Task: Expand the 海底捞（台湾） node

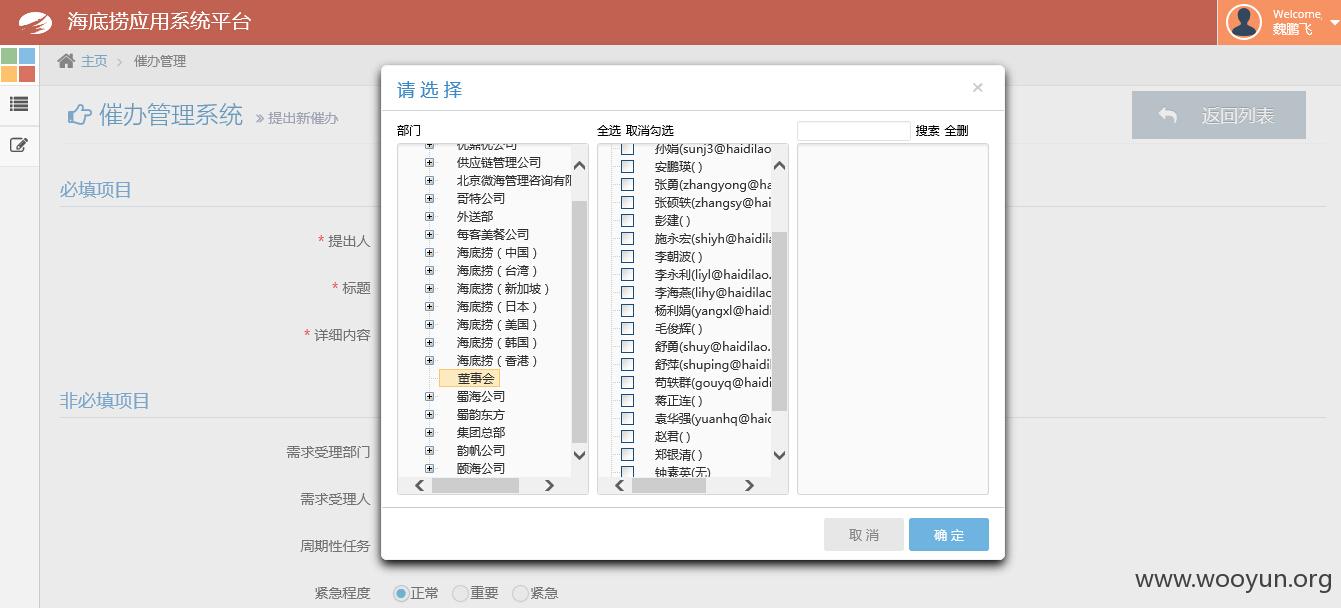Action: click(429, 270)
